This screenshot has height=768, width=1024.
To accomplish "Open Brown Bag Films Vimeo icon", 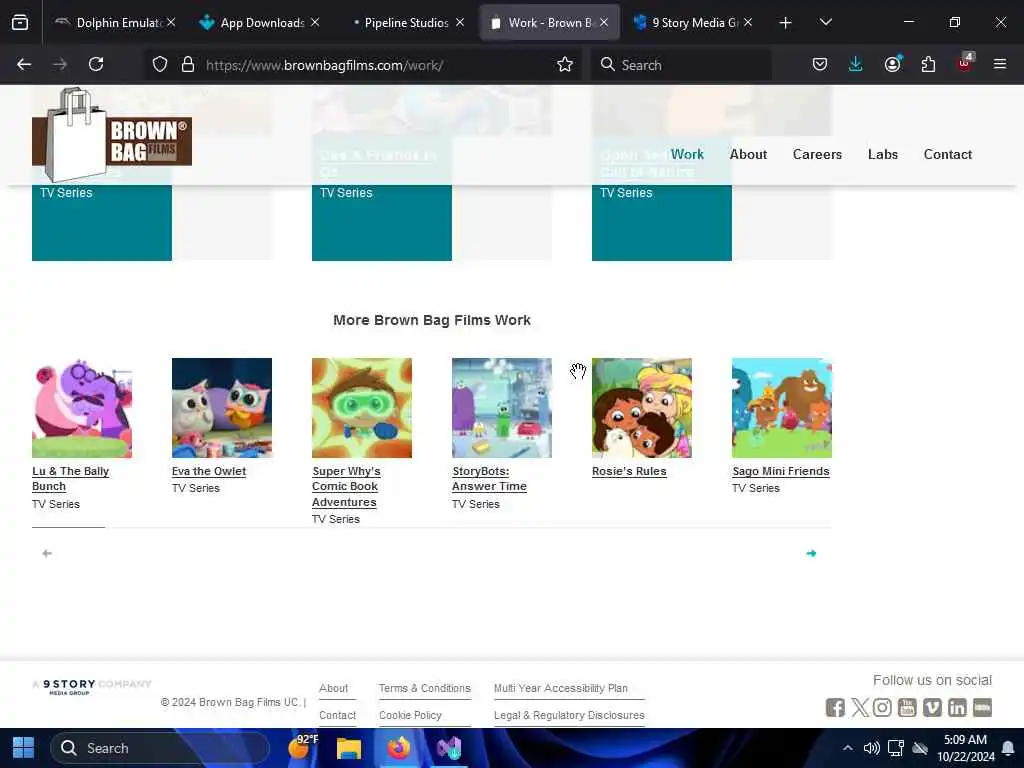I will pos(932,707).
